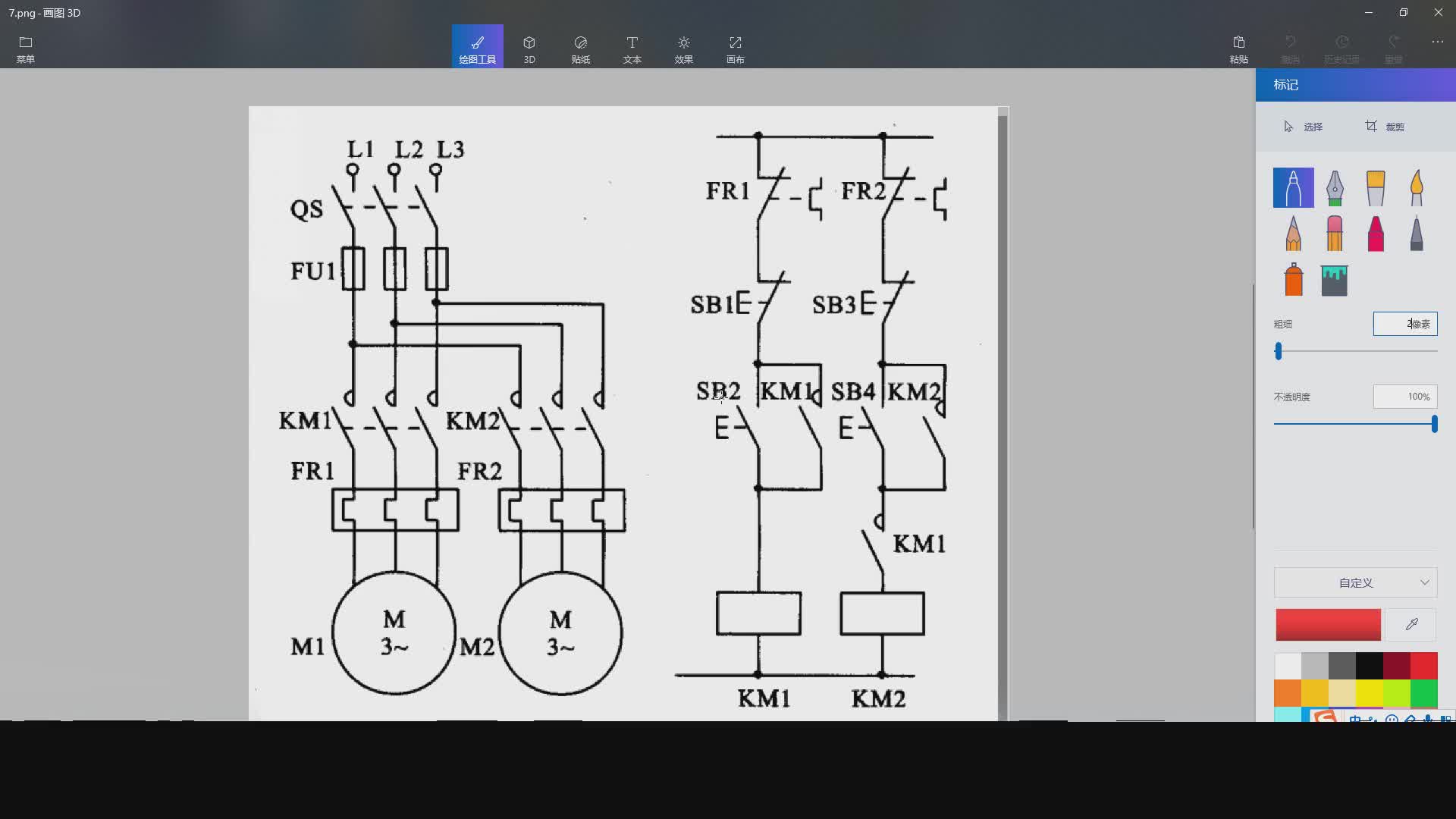The height and width of the screenshot is (819, 1456).
Task: Expand the 自定义 material dropdown
Action: [x=1356, y=582]
